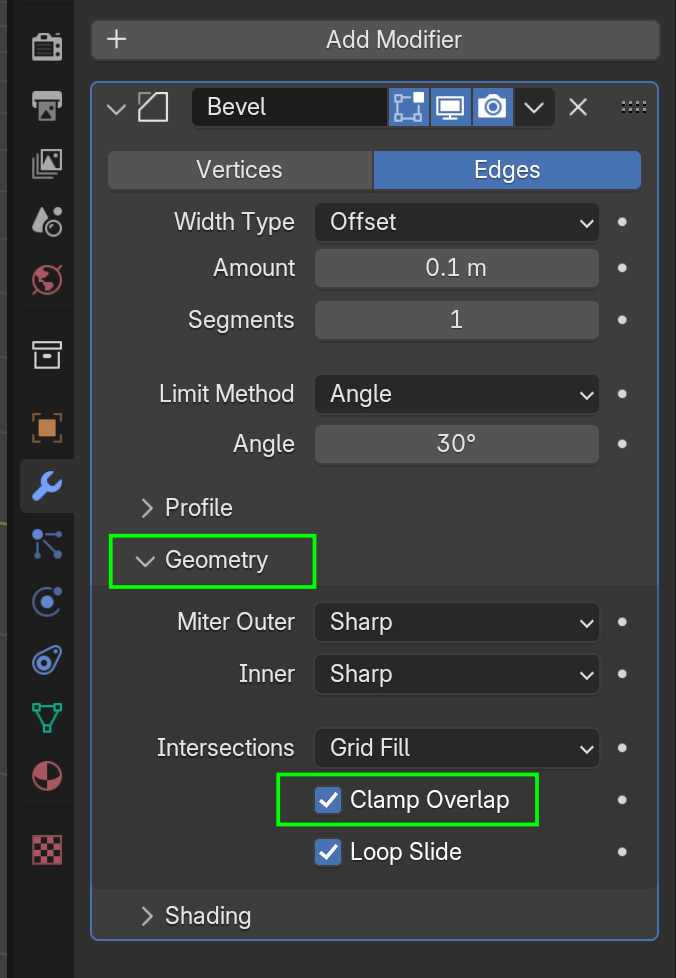Click the Add Modifier button
The height and width of the screenshot is (978, 676).
(x=376, y=40)
